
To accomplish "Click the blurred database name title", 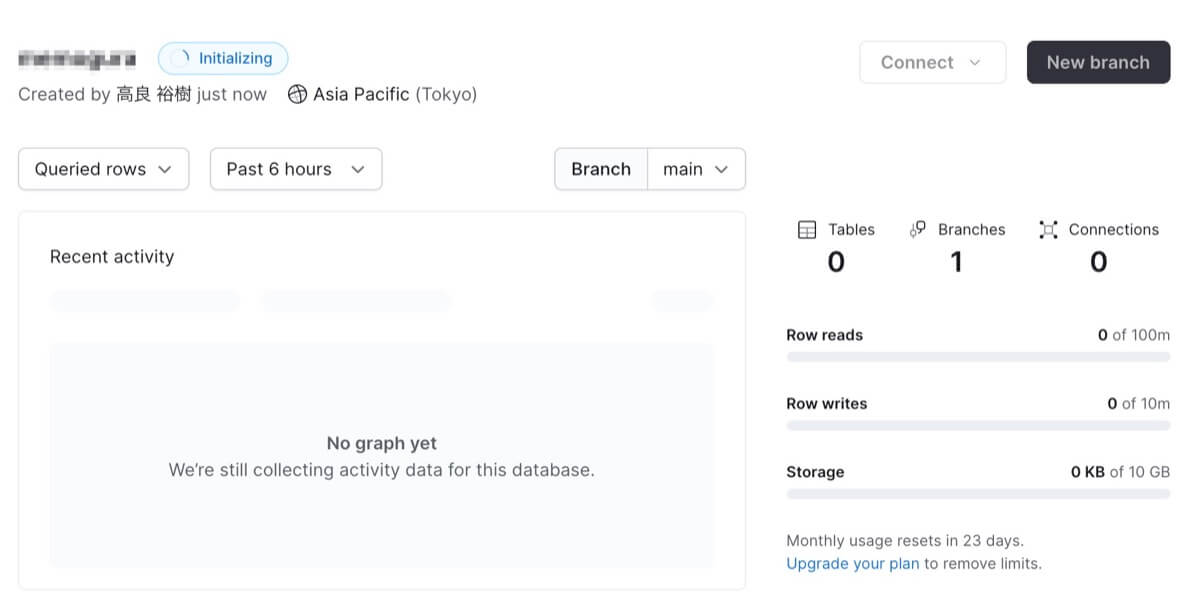I will pyautogui.click(x=77, y=60).
